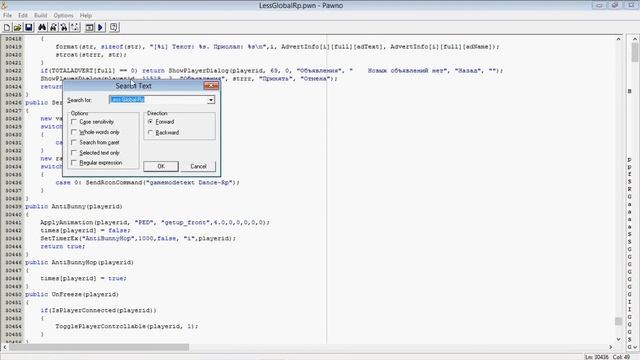Image resolution: width=640 pixels, height=360 pixels.
Task: Select the Backward direction radio button
Action: (x=151, y=132)
